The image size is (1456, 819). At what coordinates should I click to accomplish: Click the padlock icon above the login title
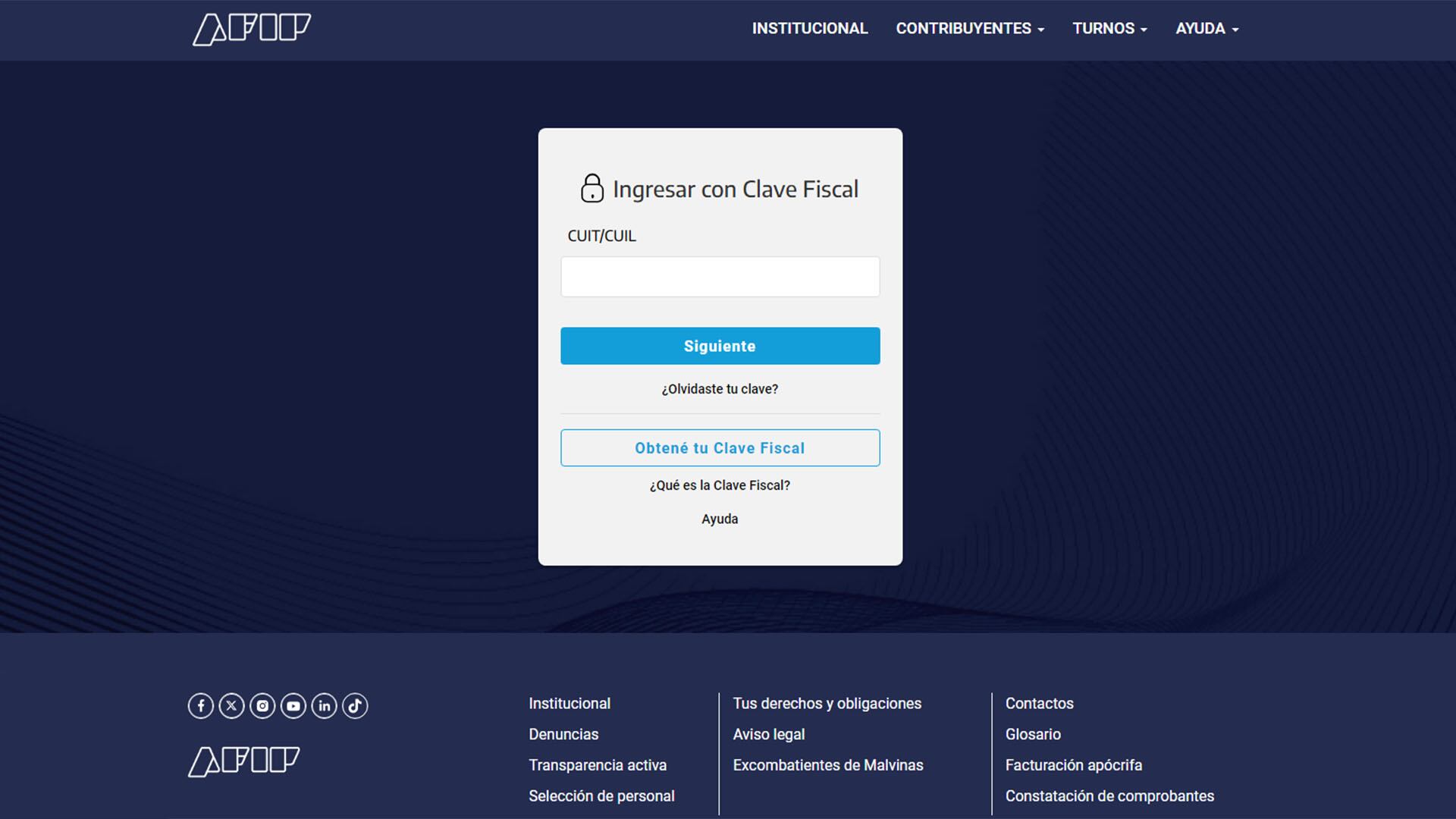[x=591, y=188]
